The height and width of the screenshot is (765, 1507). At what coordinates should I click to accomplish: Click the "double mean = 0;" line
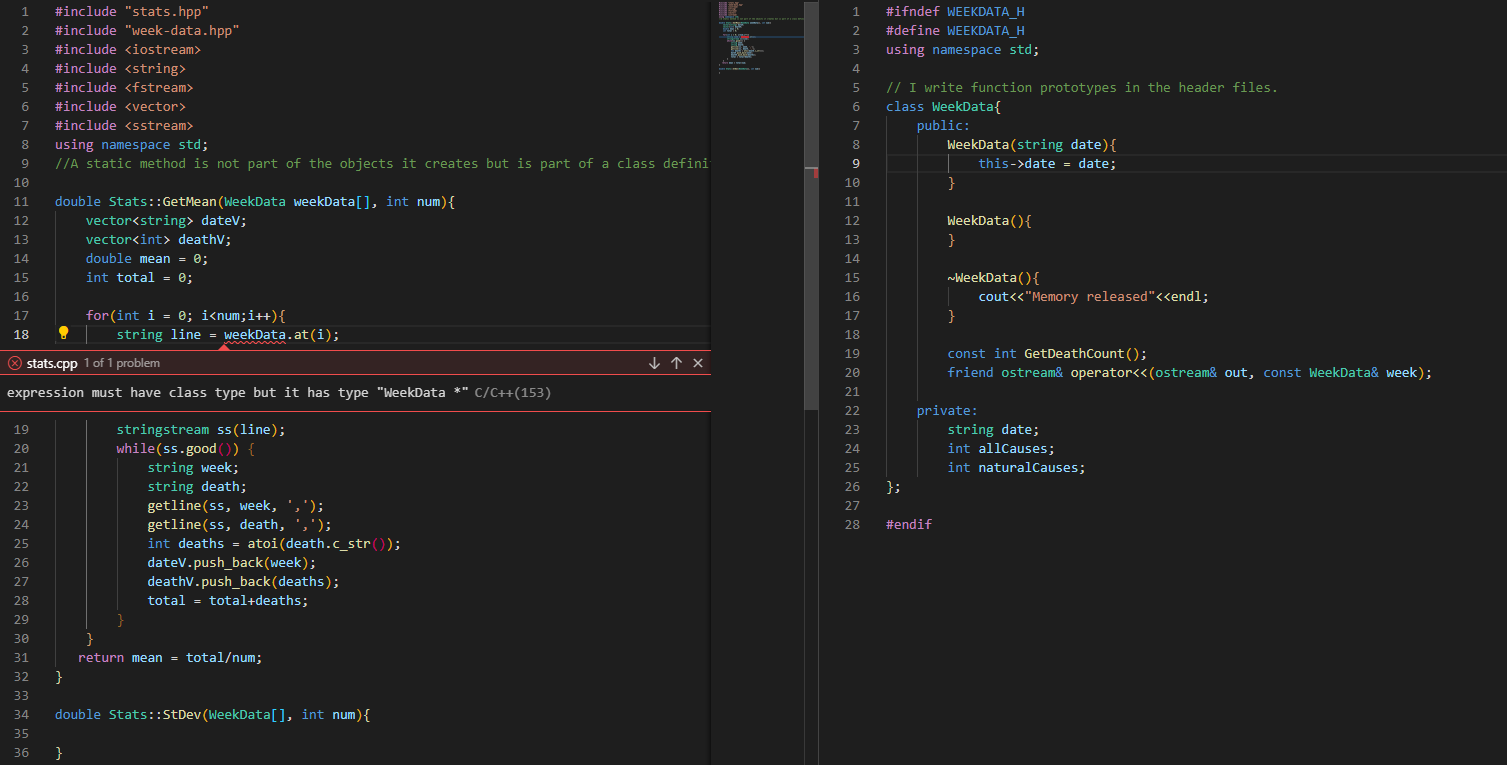[x=147, y=259]
